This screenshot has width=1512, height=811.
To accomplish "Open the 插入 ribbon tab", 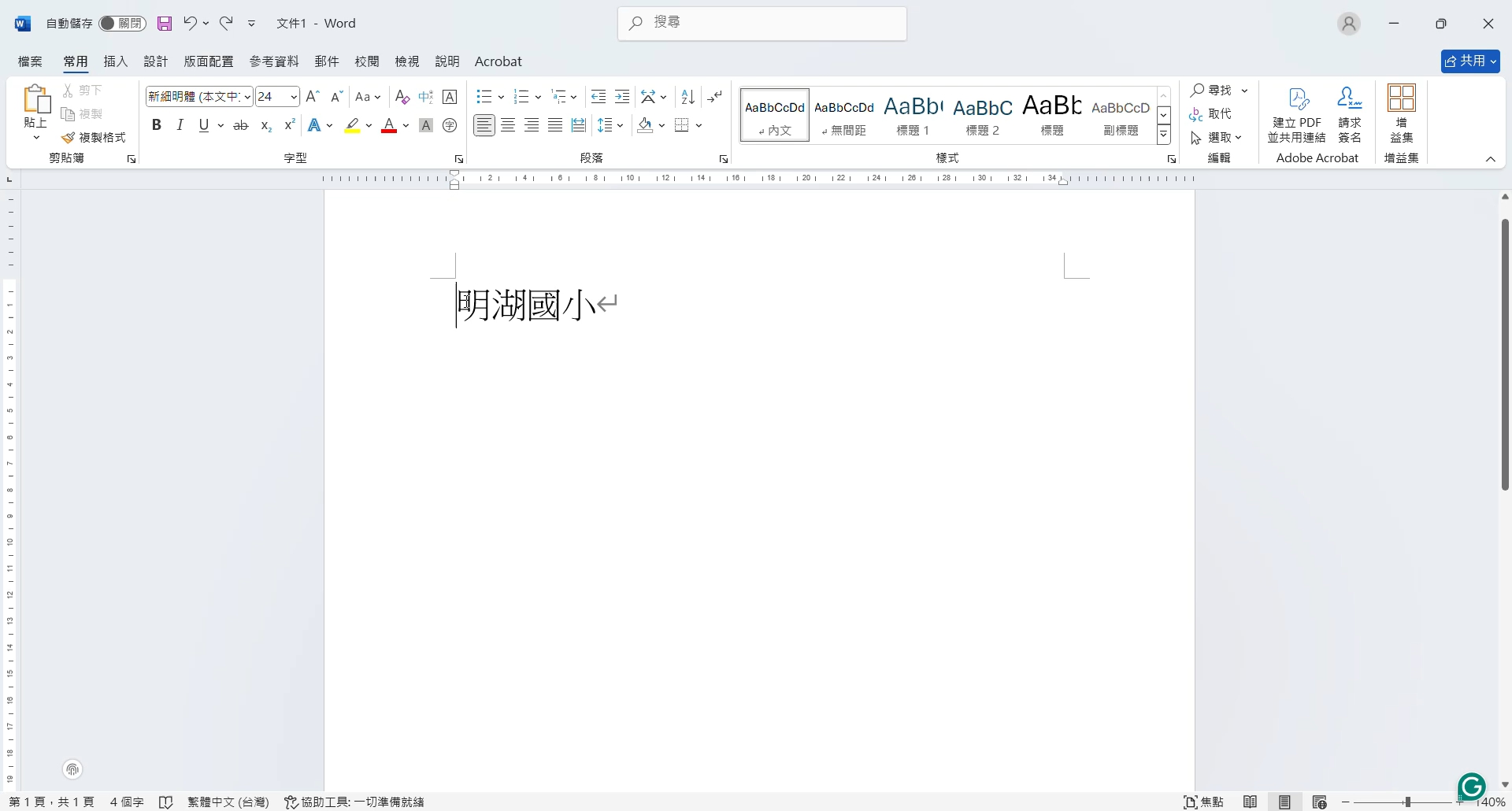I will click(116, 61).
